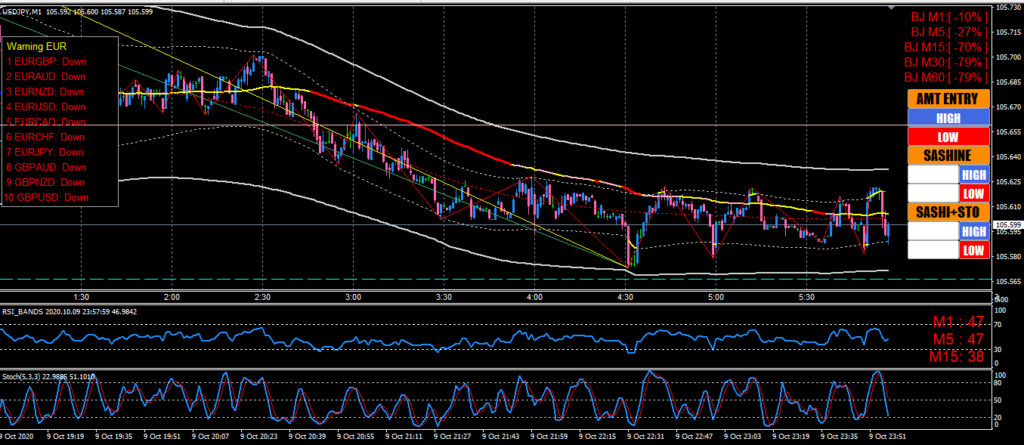Click the HIGH button directly below SASHINE

tap(972, 174)
